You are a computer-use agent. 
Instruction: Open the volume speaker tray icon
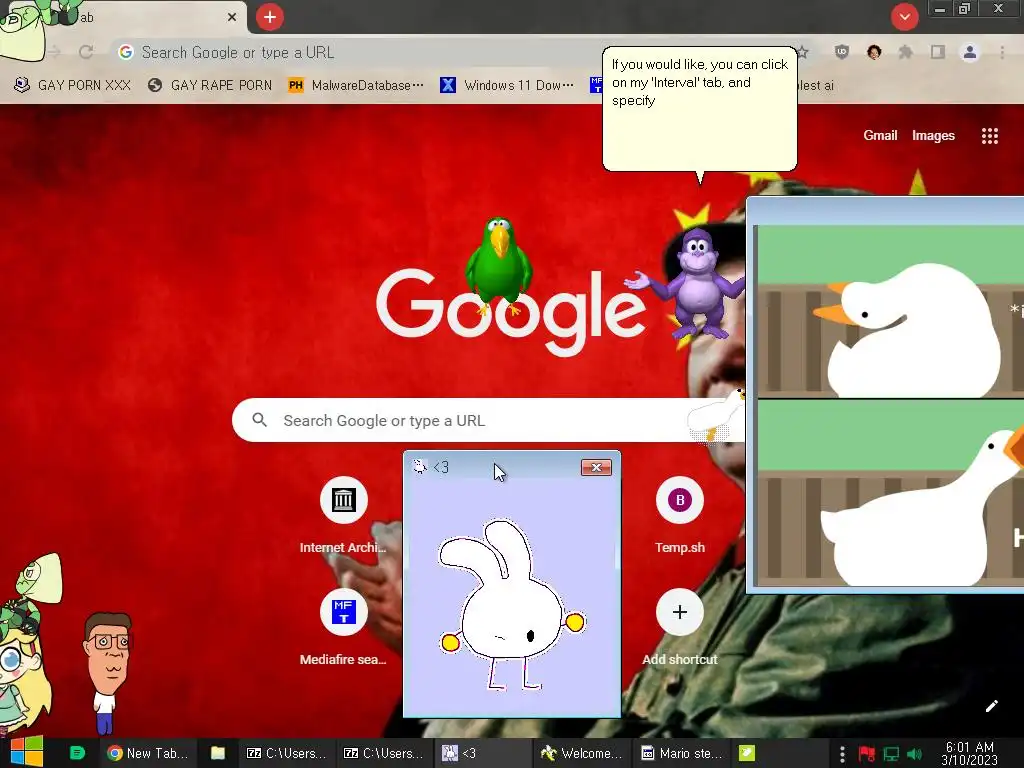(x=914, y=754)
